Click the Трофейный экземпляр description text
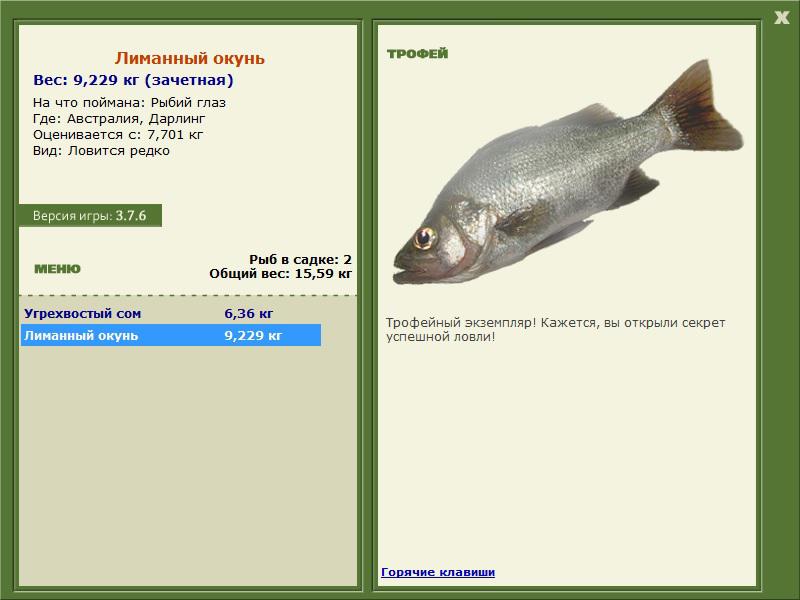 coord(554,330)
